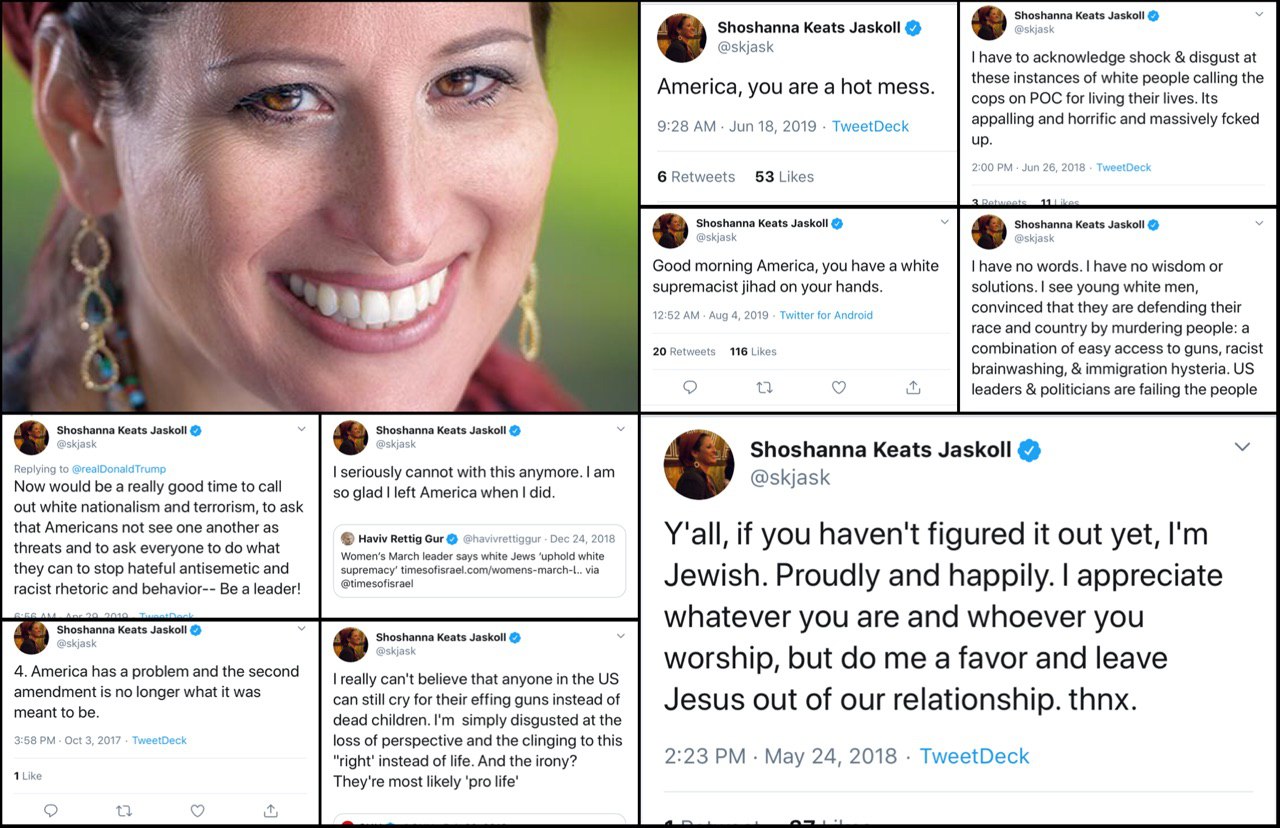Click 20 Retweets count on jihad tweet
Screen dimensions: 1280x828
click(684, 351)
